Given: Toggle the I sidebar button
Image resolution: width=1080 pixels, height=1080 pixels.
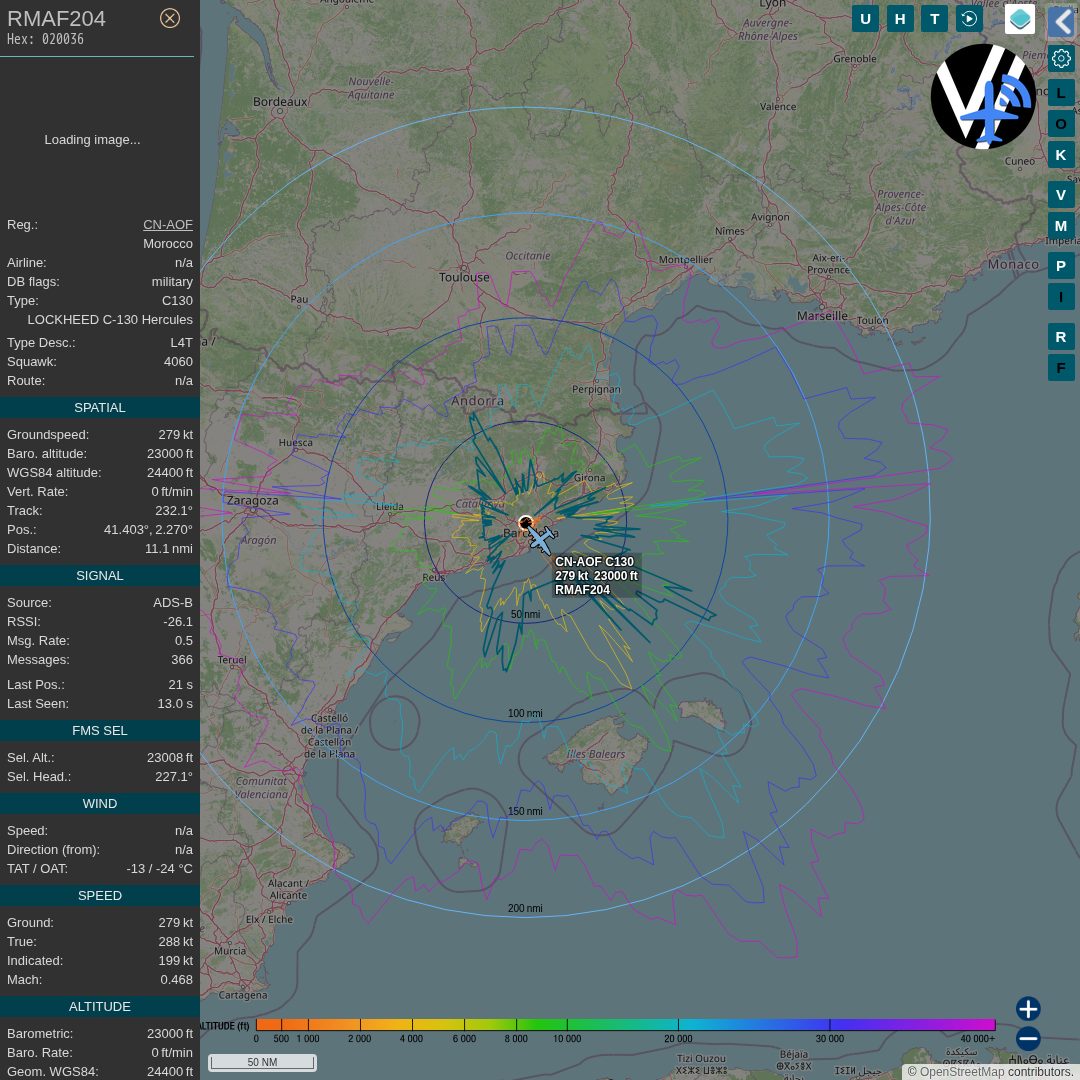Looking at the screenshot, I should tap(1061, 297).
